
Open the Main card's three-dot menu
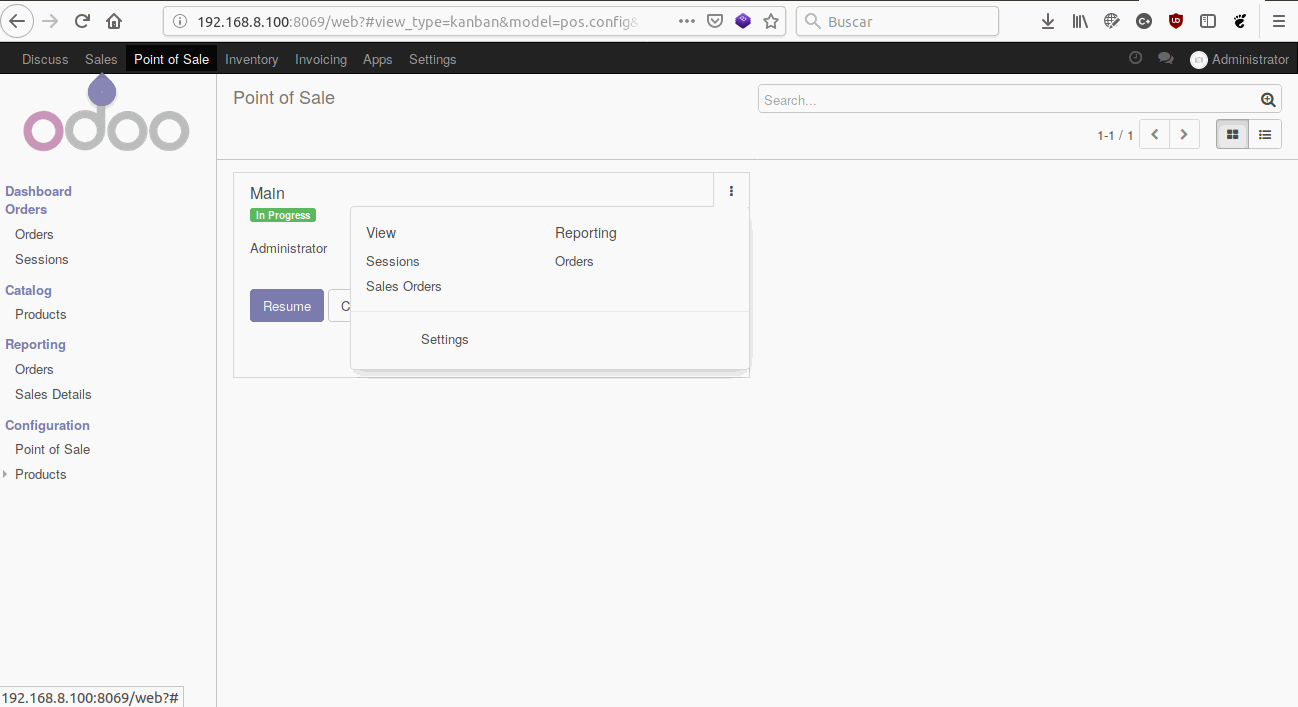tap(731, 190)
